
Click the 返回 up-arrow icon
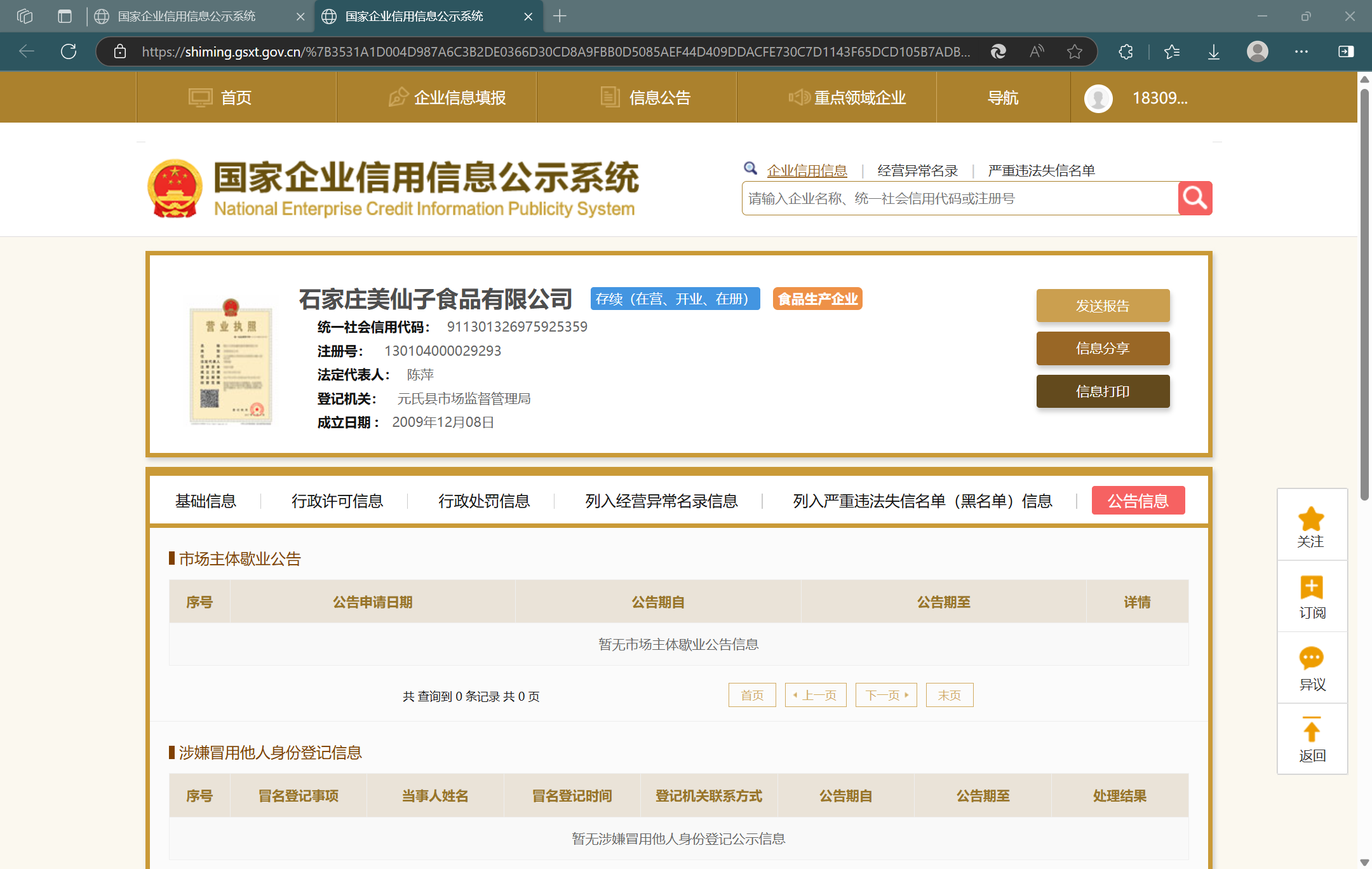point(1312,729)
